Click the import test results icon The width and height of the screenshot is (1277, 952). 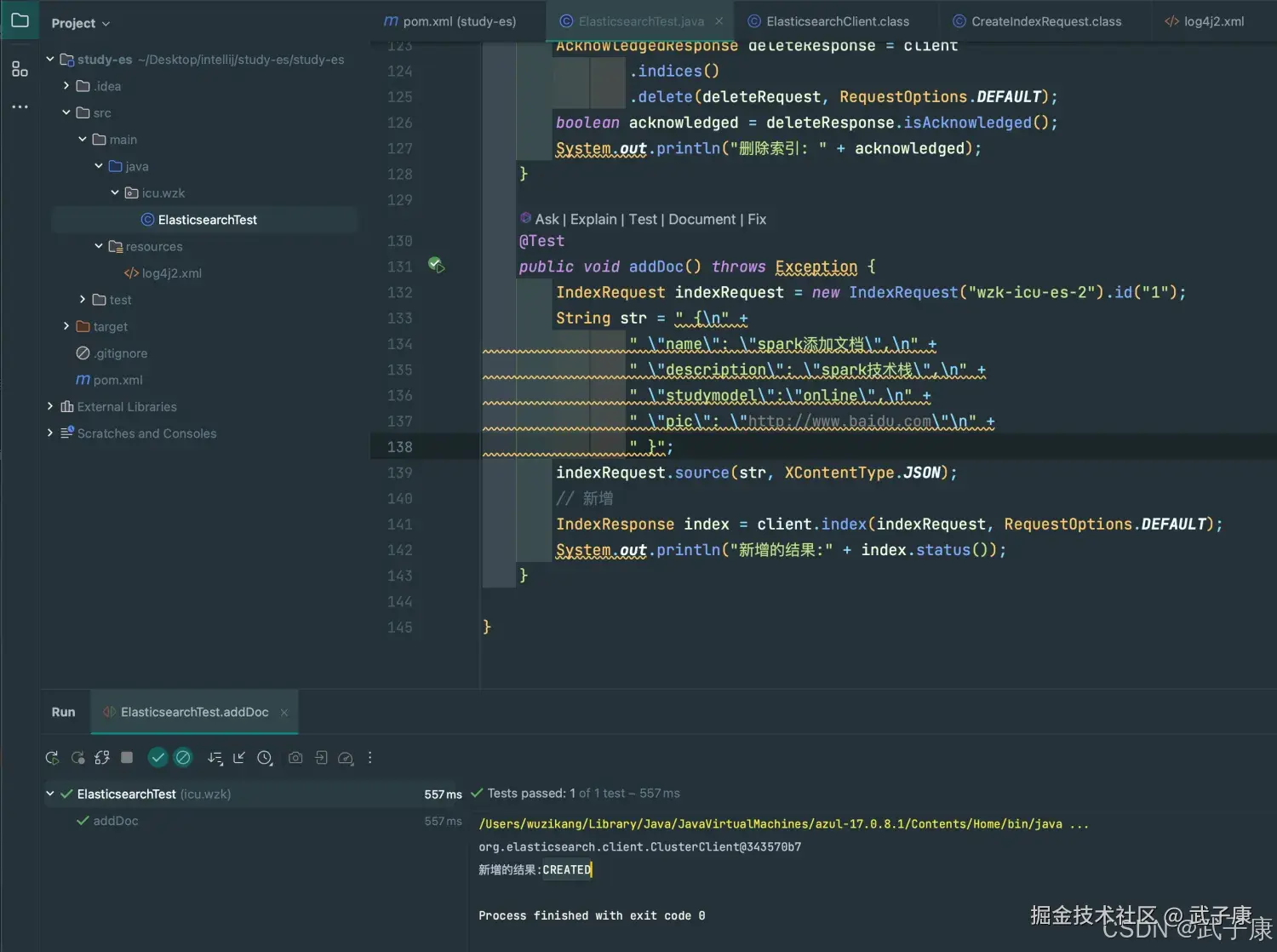click(x=322, y=757)
